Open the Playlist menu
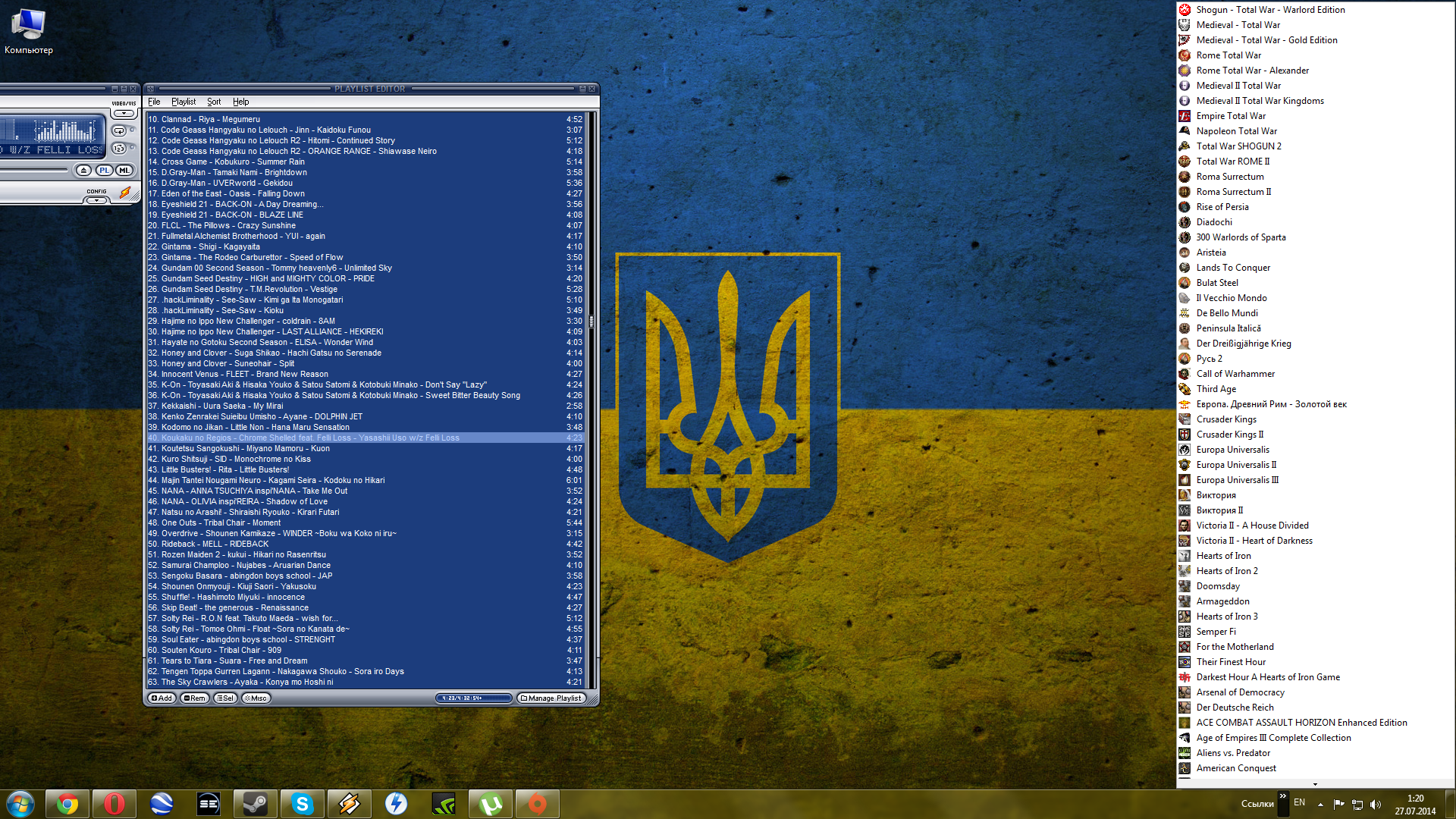Viewport: 1456px width, 819px height. pyautogui.click(x=183, y=102)
